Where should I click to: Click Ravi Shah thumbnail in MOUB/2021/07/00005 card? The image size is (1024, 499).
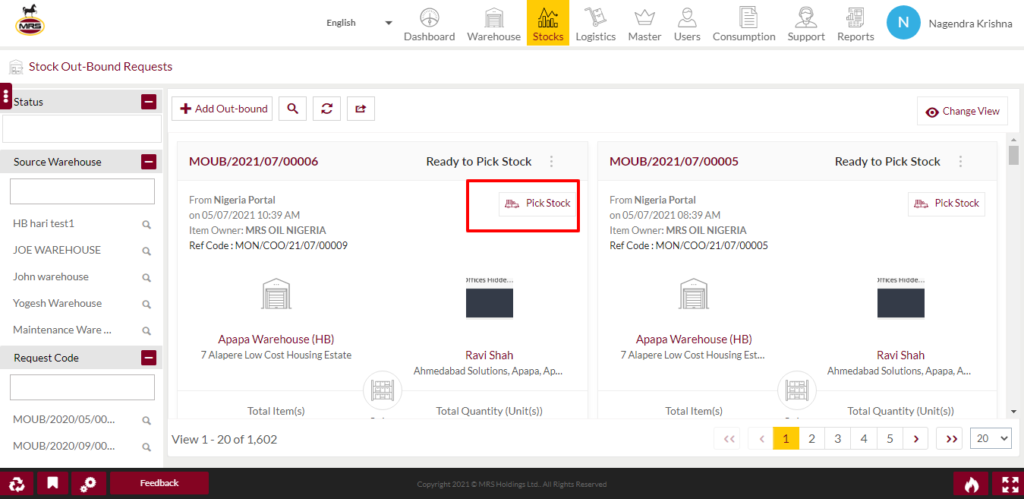click(x=901, y=298)
